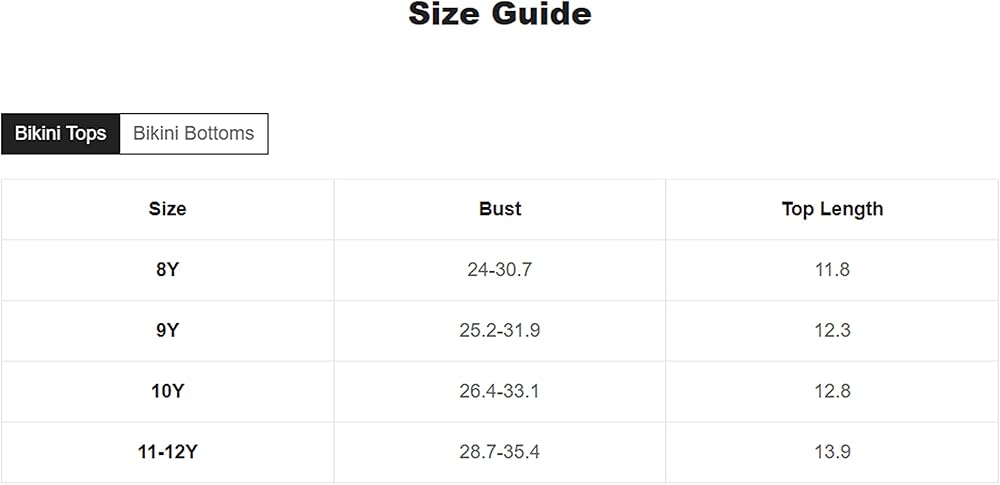Click the 13.9 top length value
The image size is (1000, 485).
pyautogui.click(x=832, y=452)
